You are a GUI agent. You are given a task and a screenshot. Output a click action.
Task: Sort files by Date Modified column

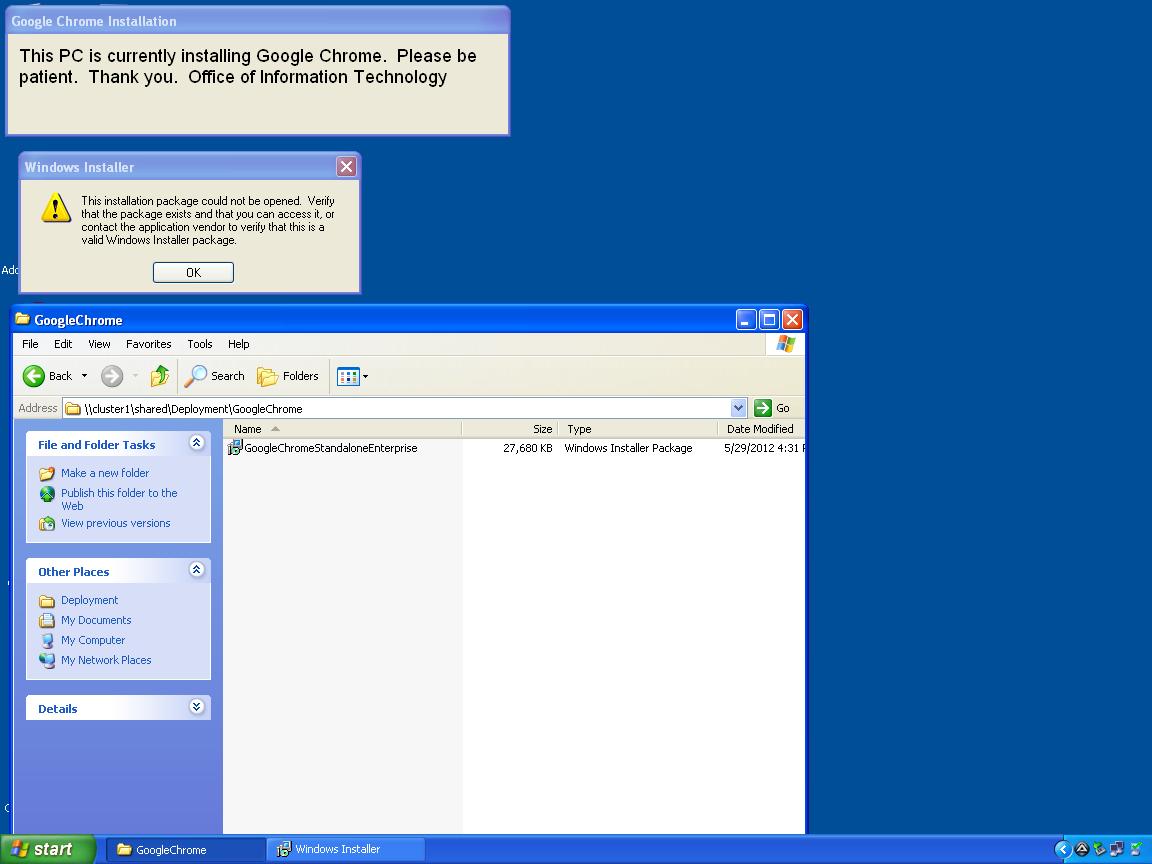tap(760, 429)
